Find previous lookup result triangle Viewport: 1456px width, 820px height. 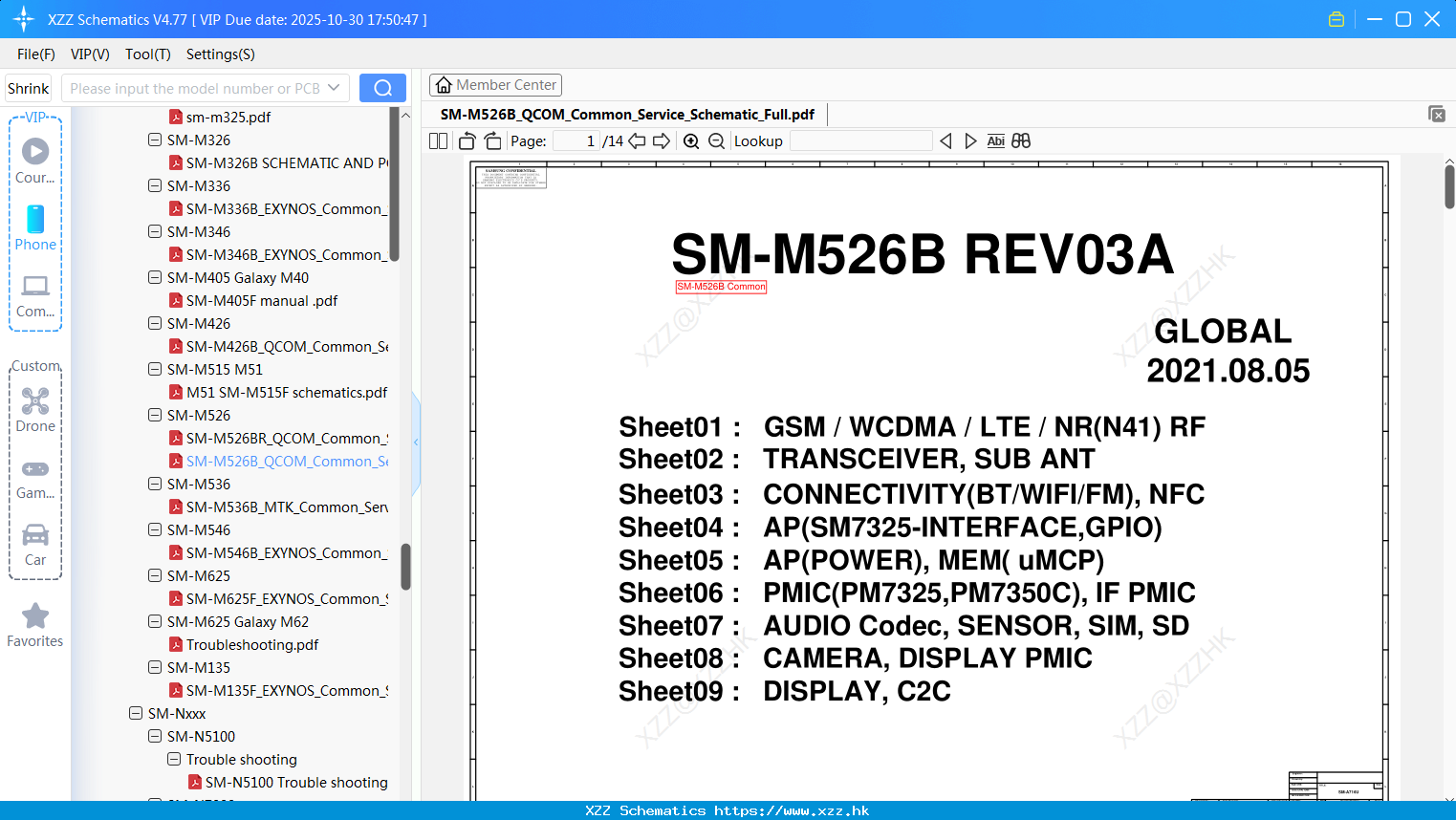pos(945,140)
